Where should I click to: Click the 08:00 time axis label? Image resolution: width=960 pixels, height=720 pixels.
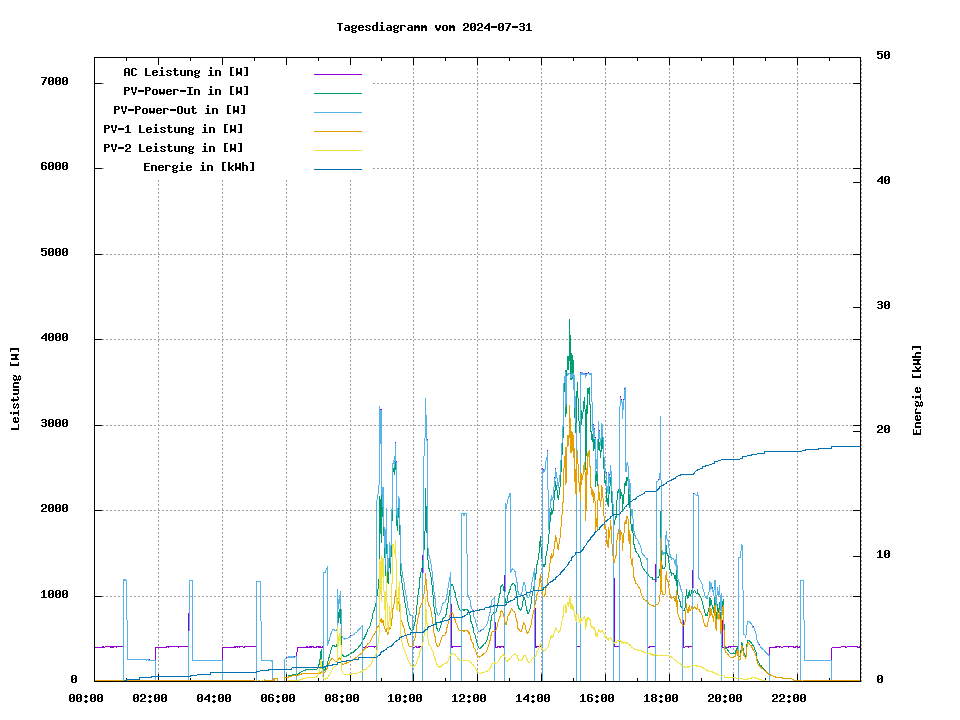[x=341, y=698]
